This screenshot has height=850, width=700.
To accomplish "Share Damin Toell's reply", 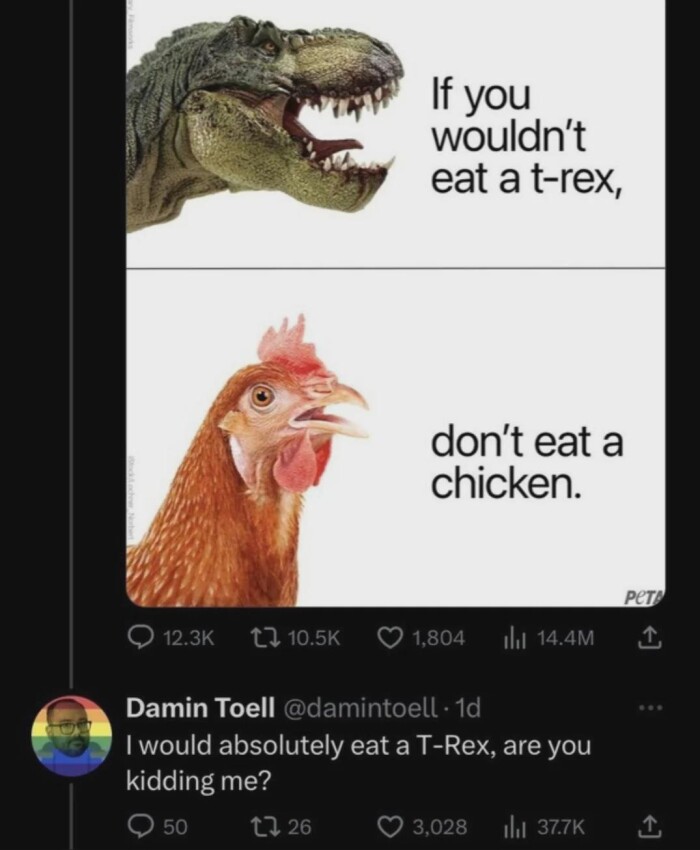I will [x=647, y=825].
